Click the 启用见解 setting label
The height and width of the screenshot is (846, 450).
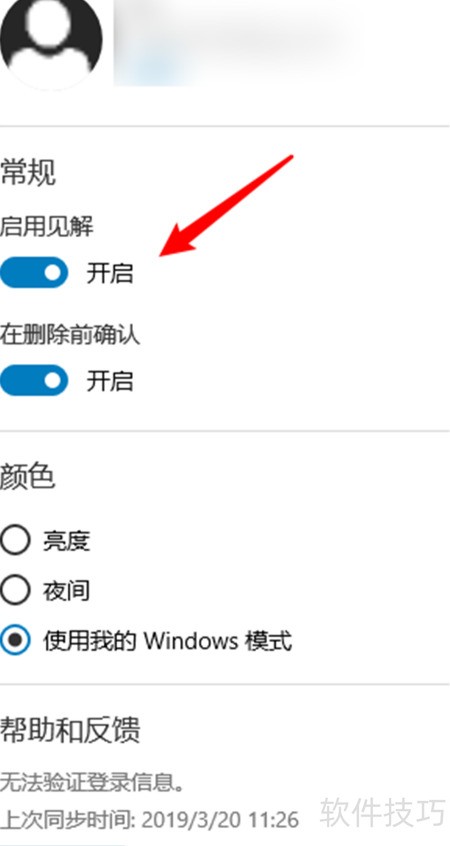pyautogui.click(x=47, y=227)
